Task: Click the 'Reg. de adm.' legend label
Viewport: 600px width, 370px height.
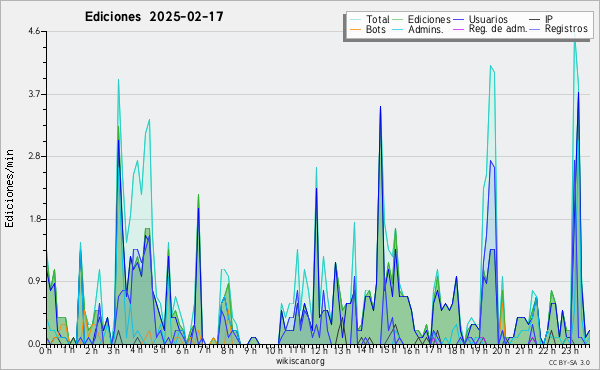Action: (498, 29)
